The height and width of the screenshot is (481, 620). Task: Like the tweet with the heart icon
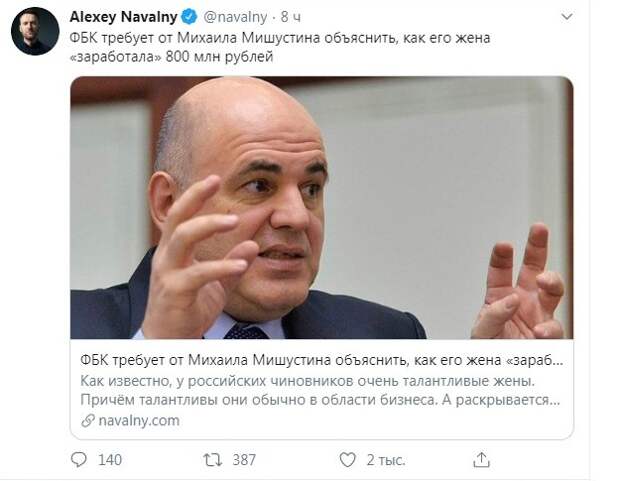click(x=348, y=460)
